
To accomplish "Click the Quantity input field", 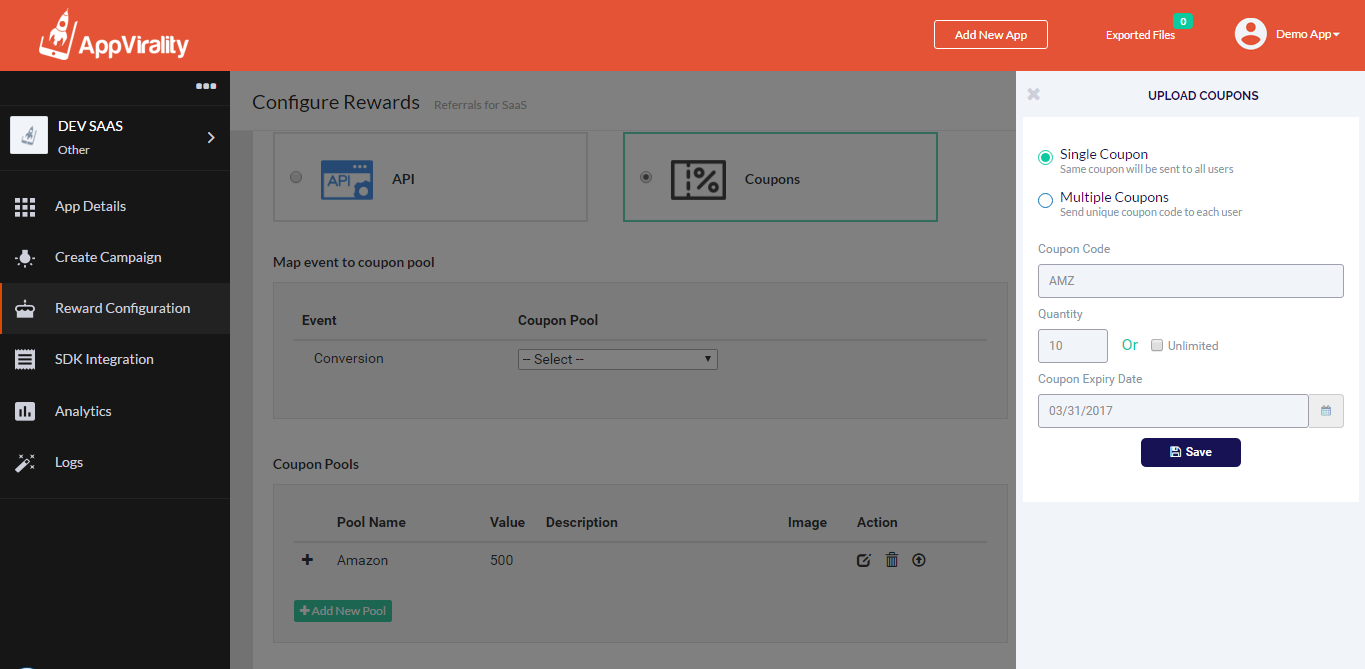I will point(1073,346).
